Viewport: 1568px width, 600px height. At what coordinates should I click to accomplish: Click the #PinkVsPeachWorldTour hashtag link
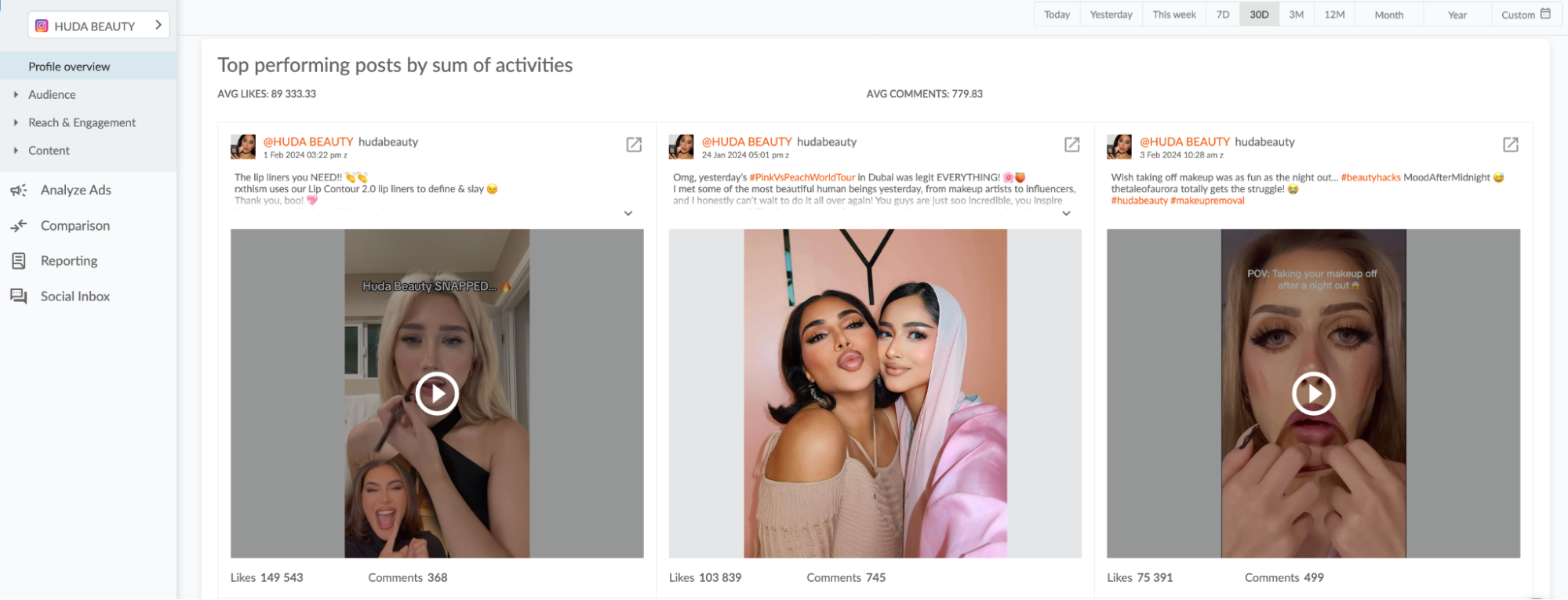[x=802, y=177]
